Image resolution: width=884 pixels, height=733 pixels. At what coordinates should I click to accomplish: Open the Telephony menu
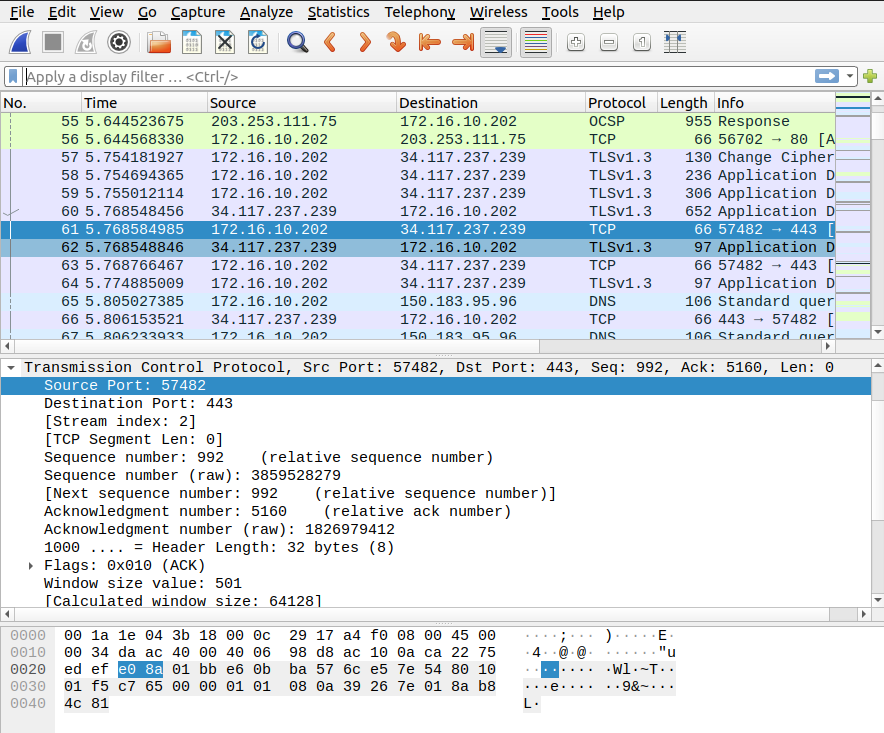(x=419, y=12)
